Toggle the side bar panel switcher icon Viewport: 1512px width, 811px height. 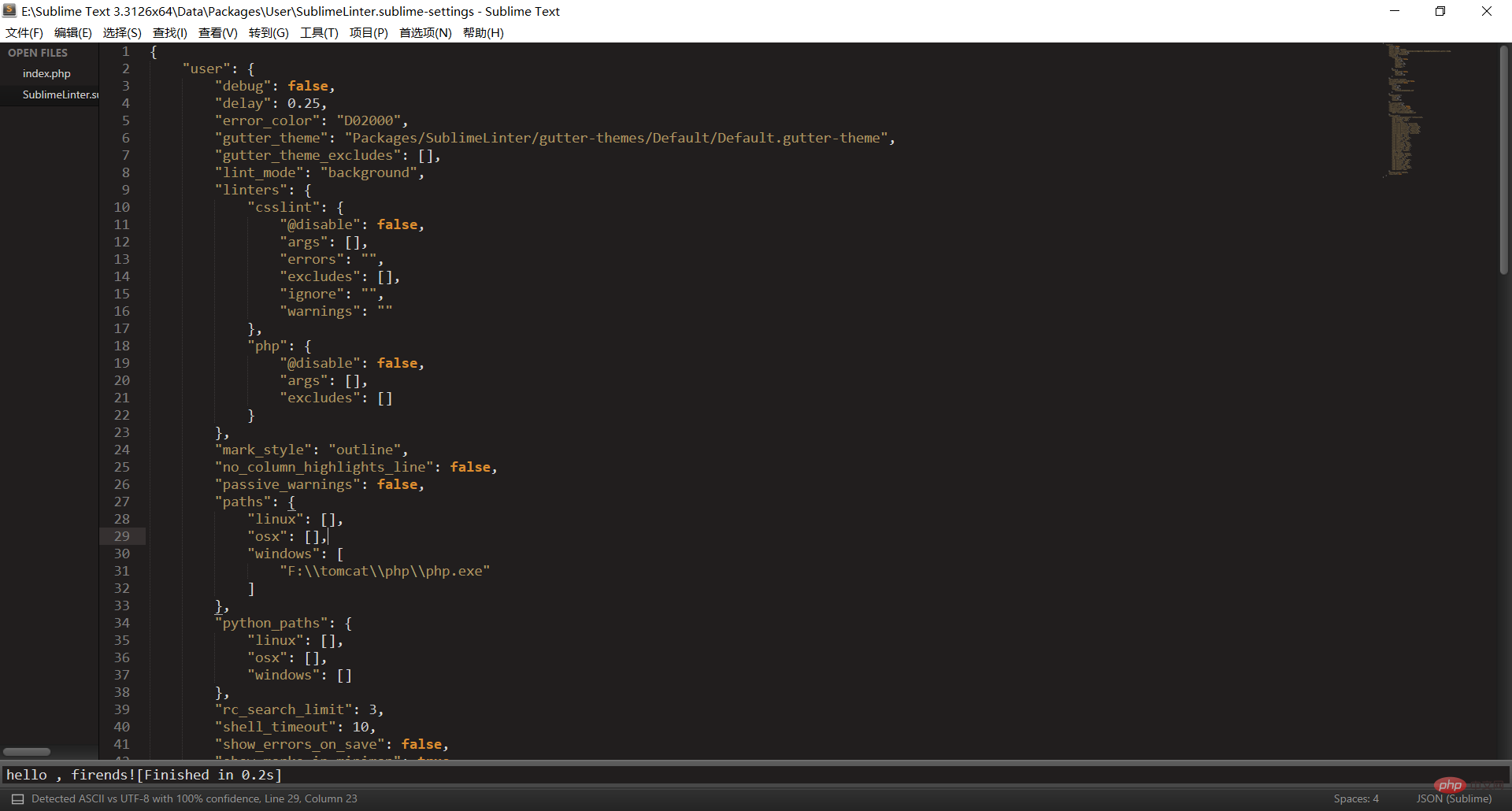17,798
